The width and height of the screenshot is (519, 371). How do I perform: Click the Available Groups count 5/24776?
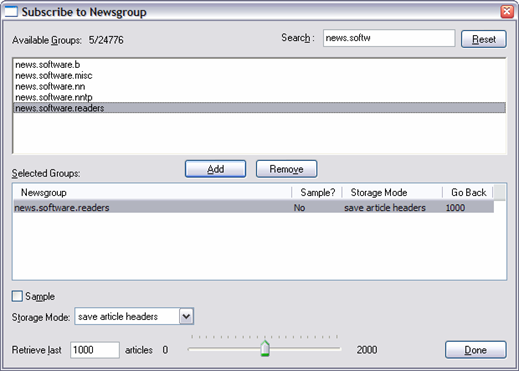[x=106, y=40]
